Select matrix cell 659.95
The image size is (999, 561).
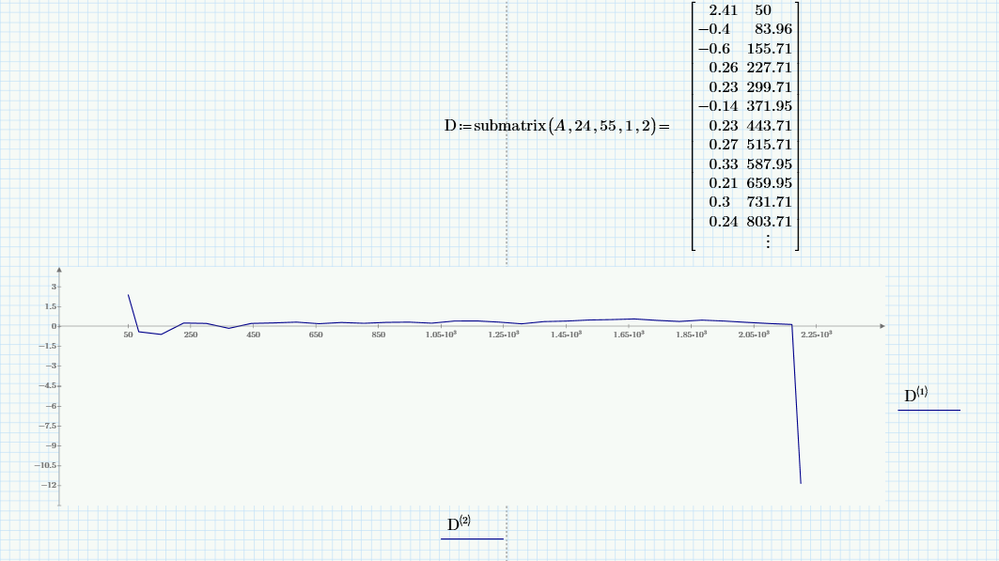[769, 183]
